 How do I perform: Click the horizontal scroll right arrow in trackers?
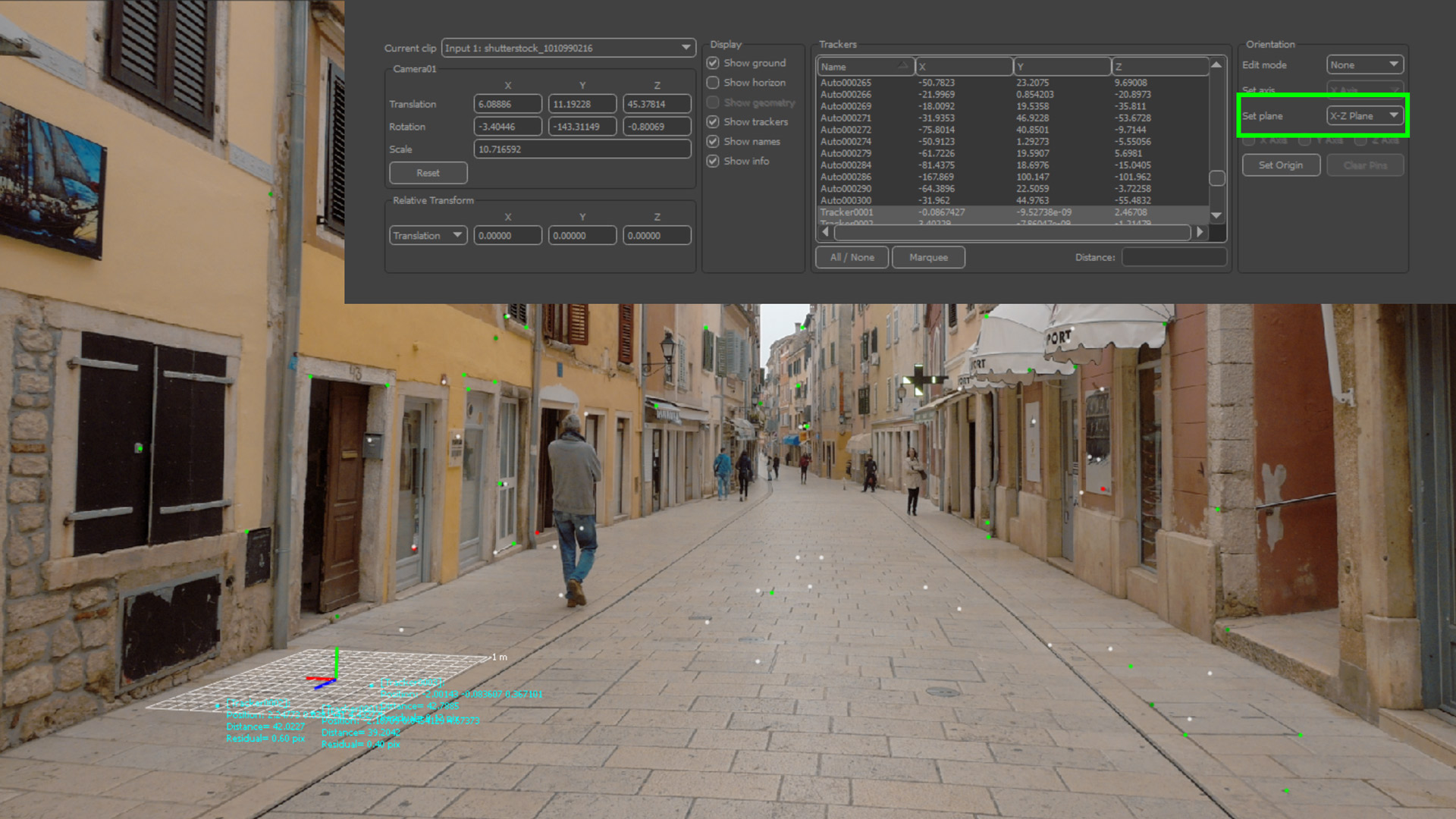click(x=1200, y=232)
